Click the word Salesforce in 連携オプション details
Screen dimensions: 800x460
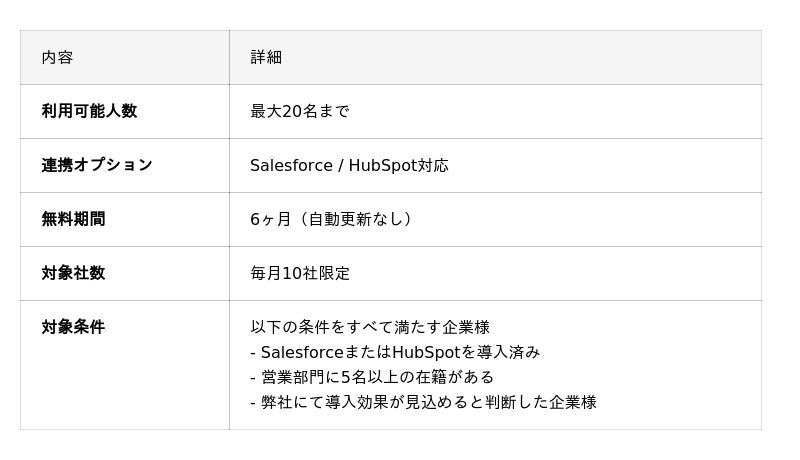pos(291,166)
